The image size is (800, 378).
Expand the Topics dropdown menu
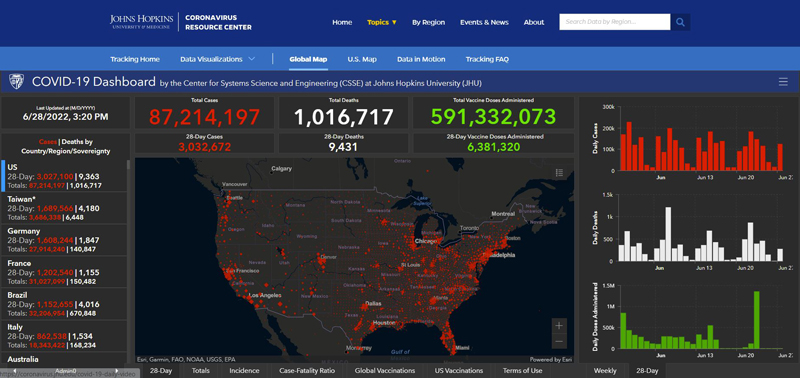pyautogui.click(x=382, y=22)
